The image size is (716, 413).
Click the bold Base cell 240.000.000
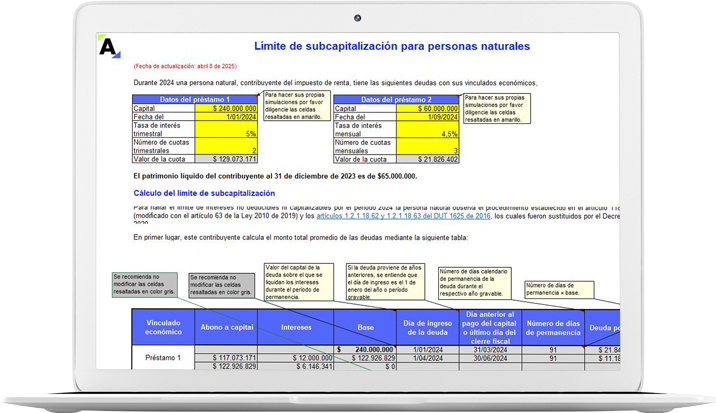tap(365, 349)
